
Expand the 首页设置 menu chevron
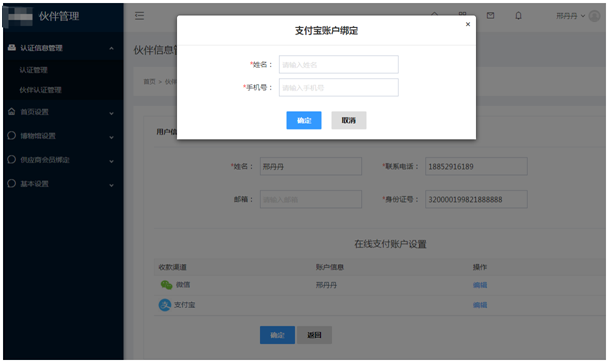pyautogui.click(x=111, y=113)
